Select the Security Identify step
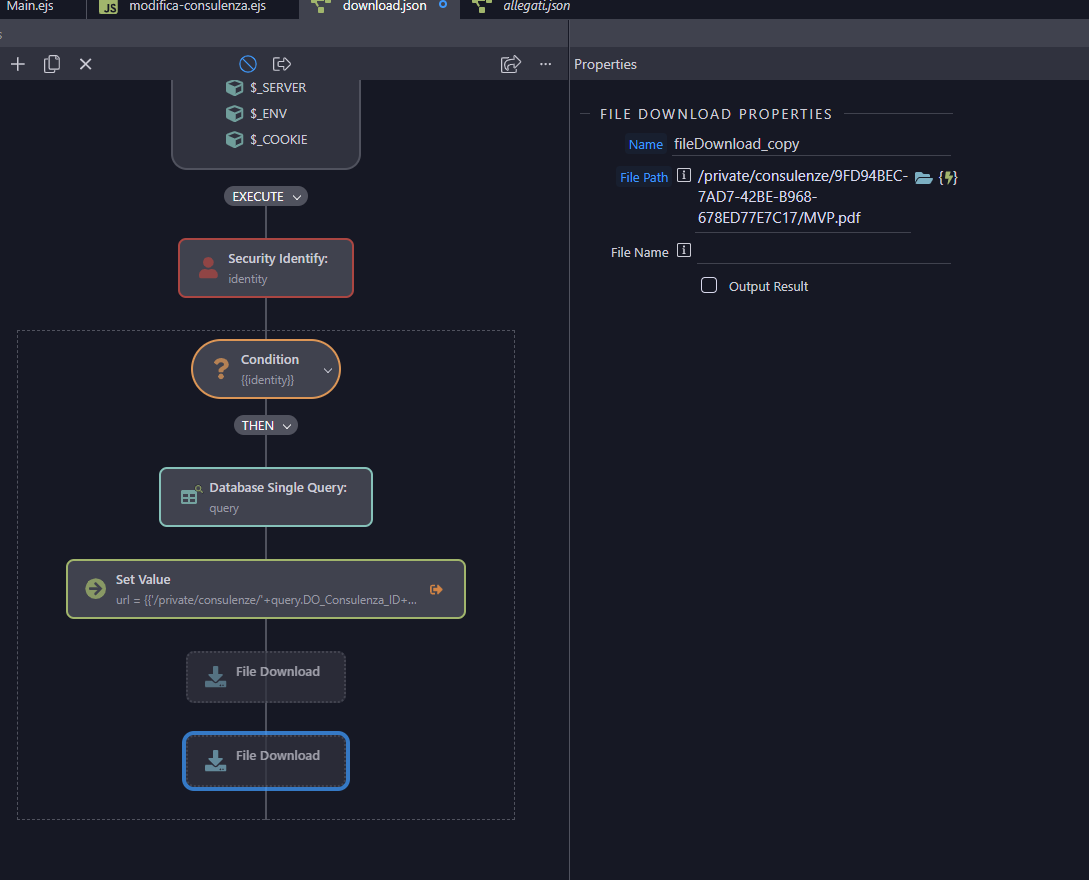This screenshot has width=1089, height=880. click(x=266, y=268)
